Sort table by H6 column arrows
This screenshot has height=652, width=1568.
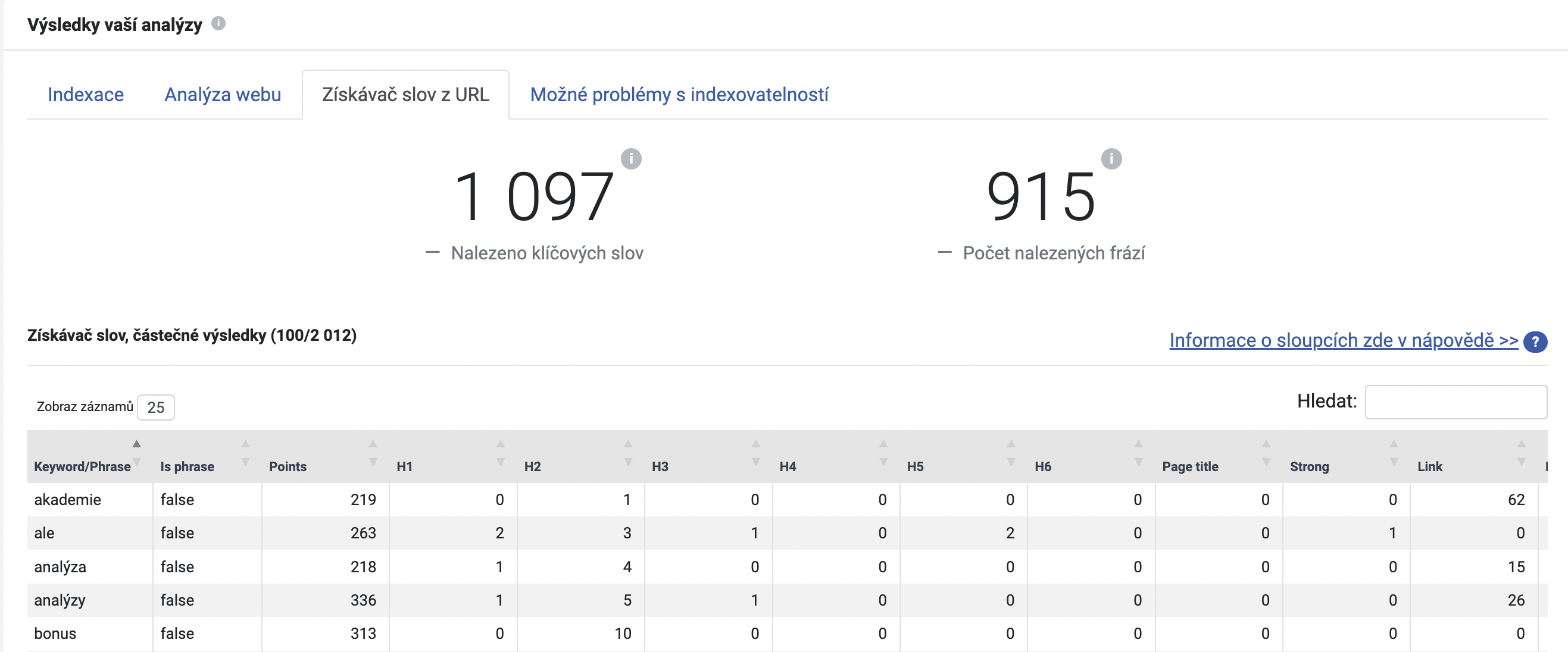pyautogui.click(x=1138, y=453)
